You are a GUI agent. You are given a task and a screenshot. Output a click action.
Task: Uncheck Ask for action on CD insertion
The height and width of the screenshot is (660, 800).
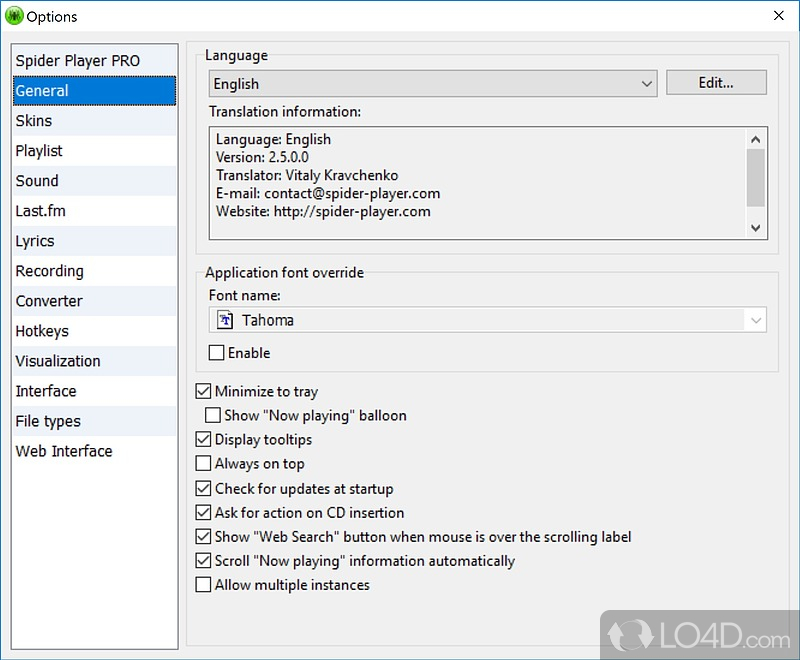pos(203,513)
